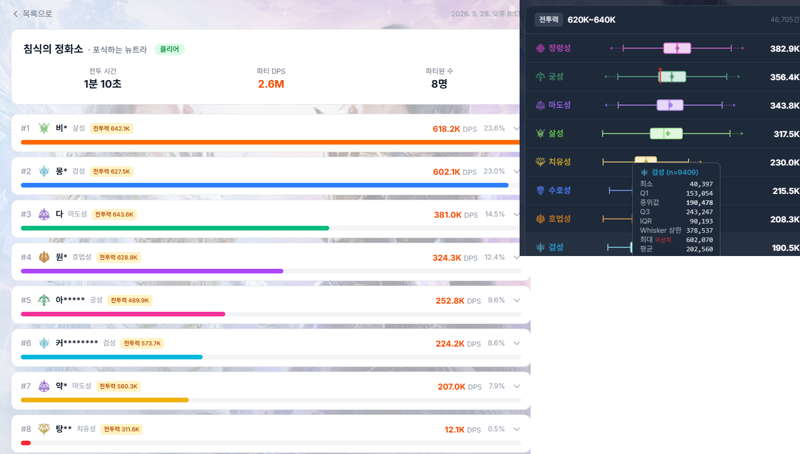Click the 살성 class icon in chart panel
This screenshot has height=454, width=800.
tap(540, 133)
